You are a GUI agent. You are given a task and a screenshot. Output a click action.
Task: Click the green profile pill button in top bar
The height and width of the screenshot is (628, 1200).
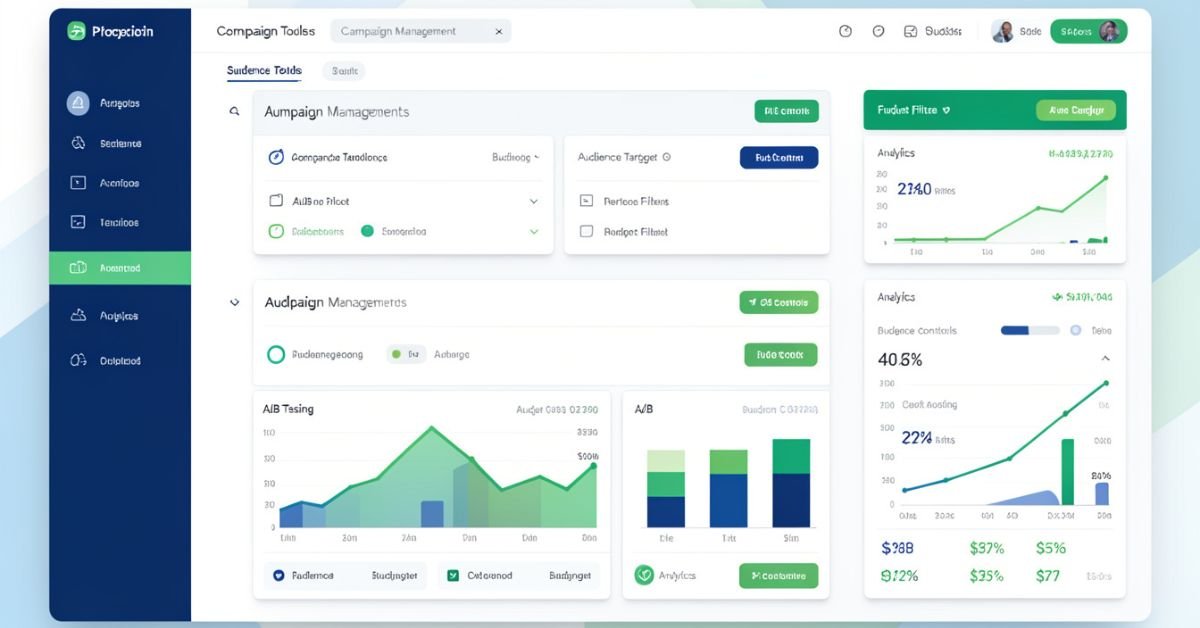(1088, 31)
